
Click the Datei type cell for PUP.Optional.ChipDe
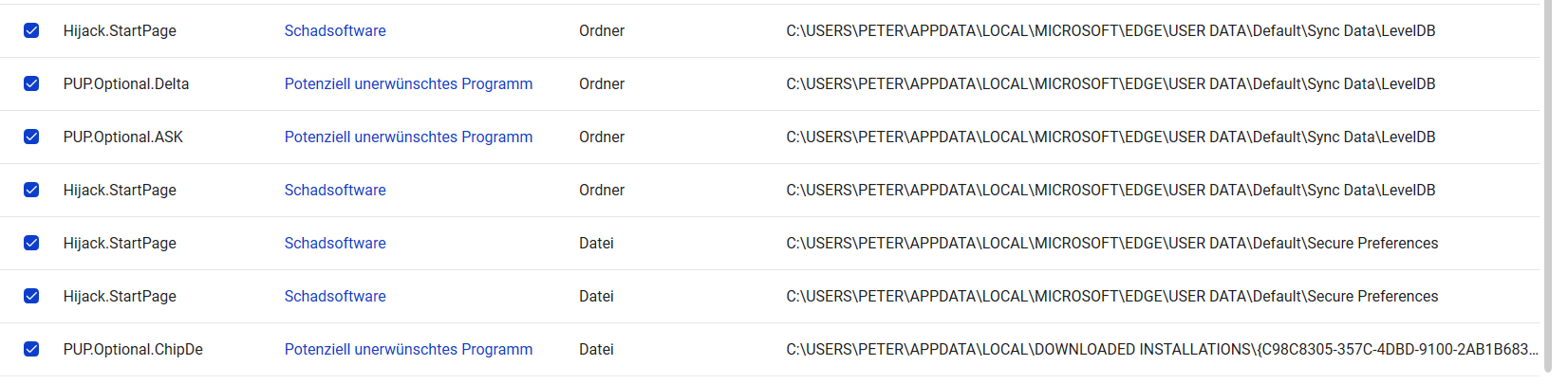coord(596,349)
